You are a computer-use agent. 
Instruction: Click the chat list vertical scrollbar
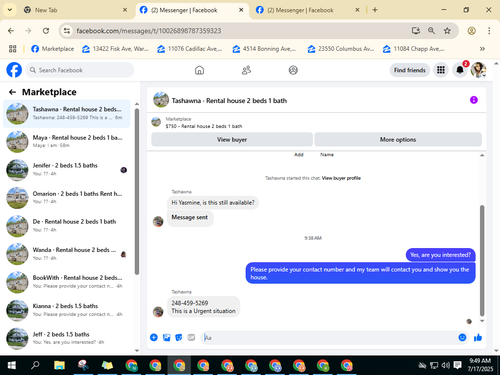pyautogui.click(x=137, y=192)
